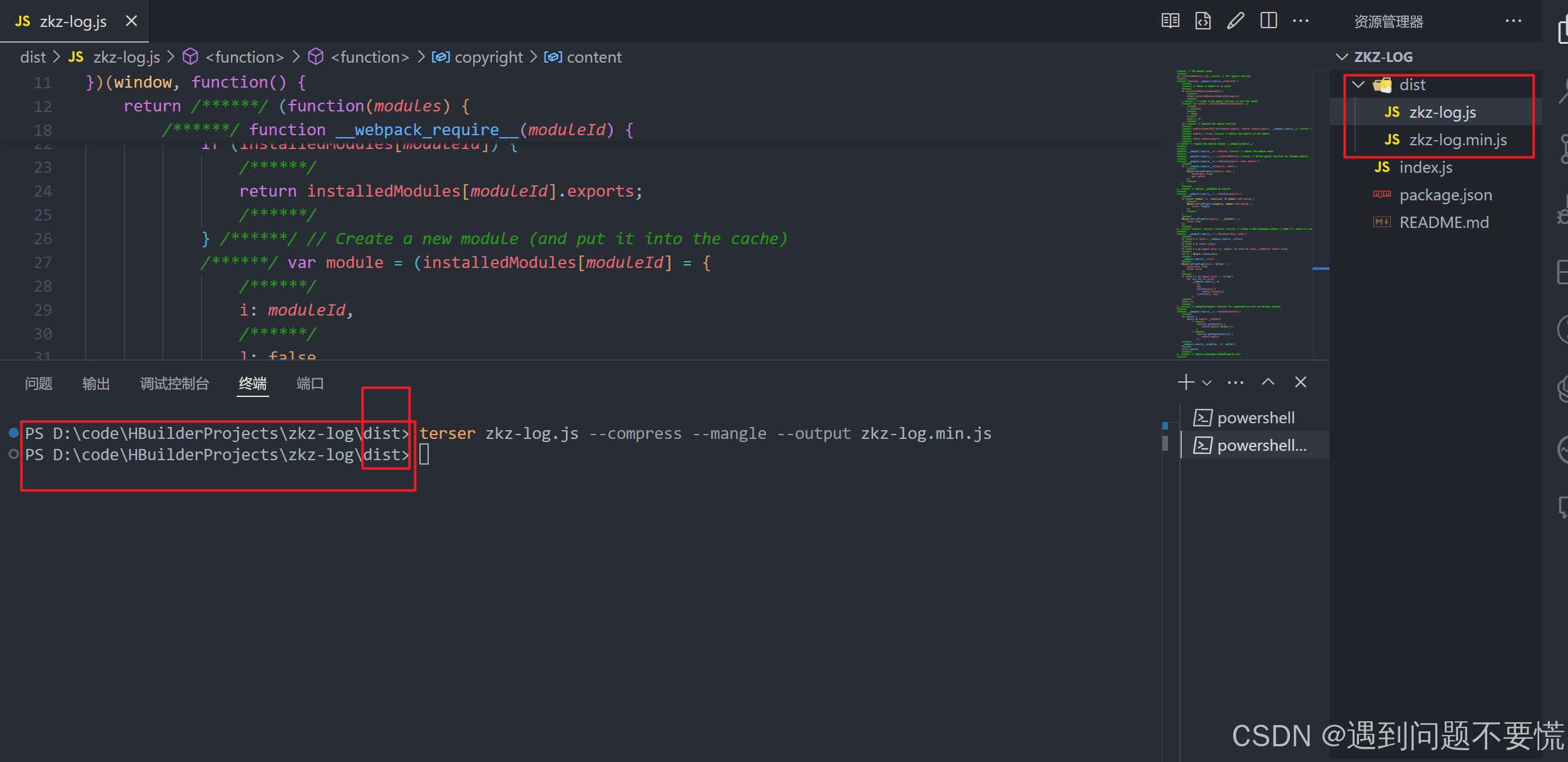Open the editor's more actions ellipsis

pyautogui.click(x=1301, y=21)
